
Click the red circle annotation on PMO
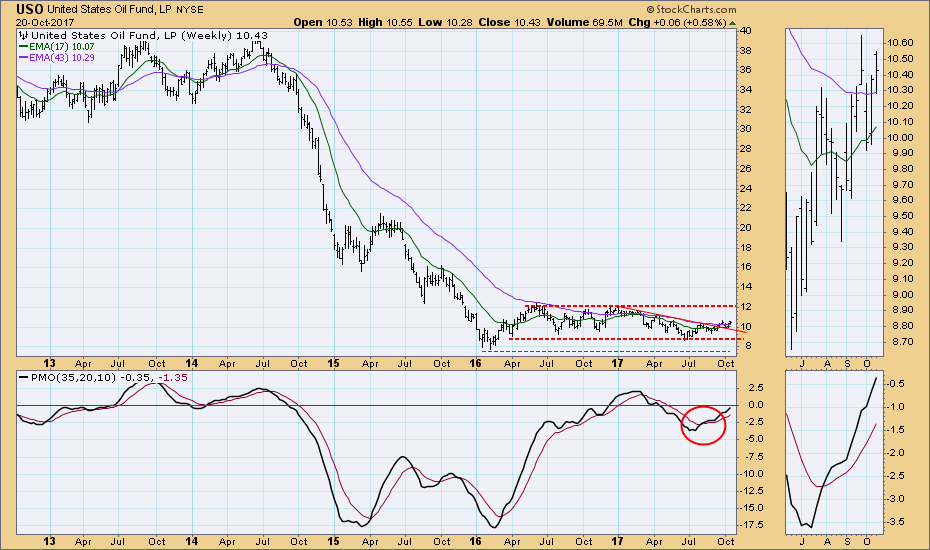click(702, 424)
